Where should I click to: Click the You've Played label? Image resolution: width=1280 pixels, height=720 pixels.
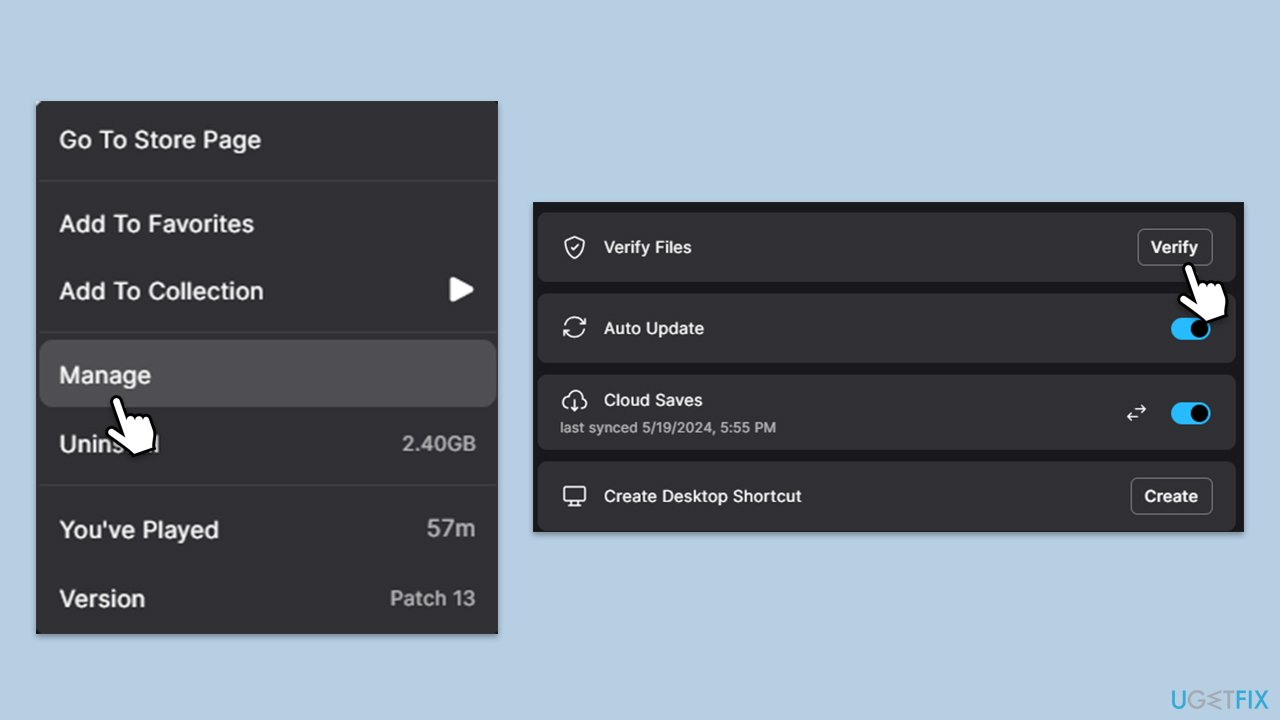click(139, 530)
